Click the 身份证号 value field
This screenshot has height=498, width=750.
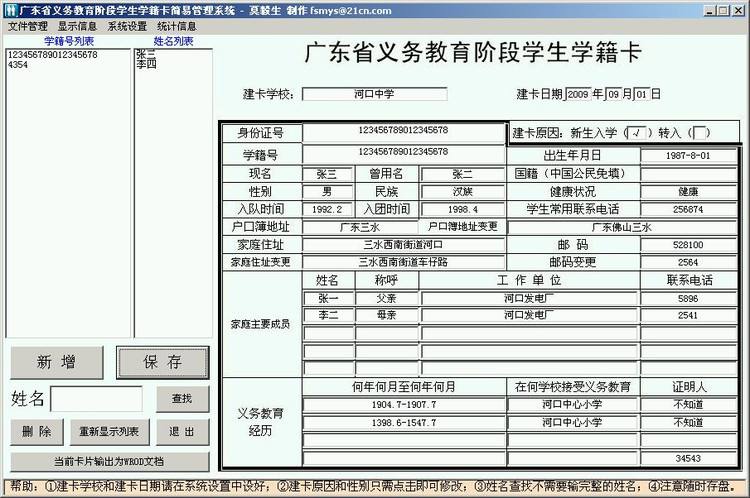click(404, 133)
